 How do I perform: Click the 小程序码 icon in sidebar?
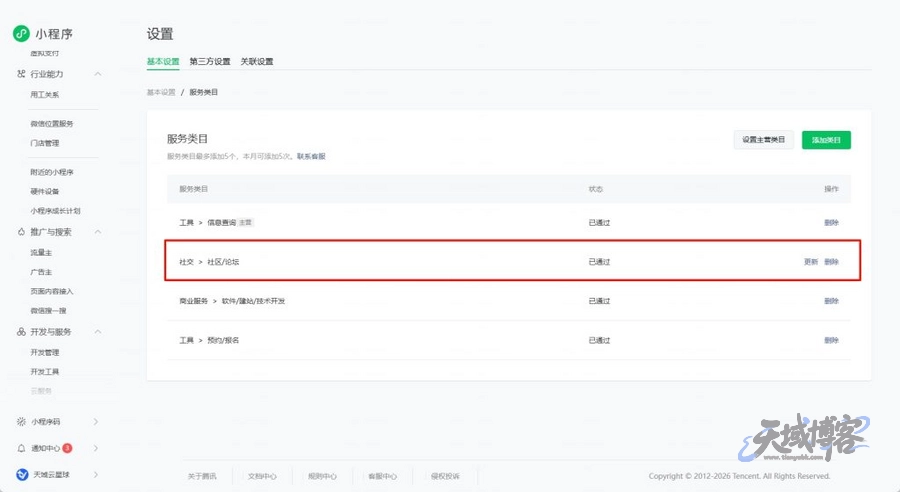click(x=21, y=421)
